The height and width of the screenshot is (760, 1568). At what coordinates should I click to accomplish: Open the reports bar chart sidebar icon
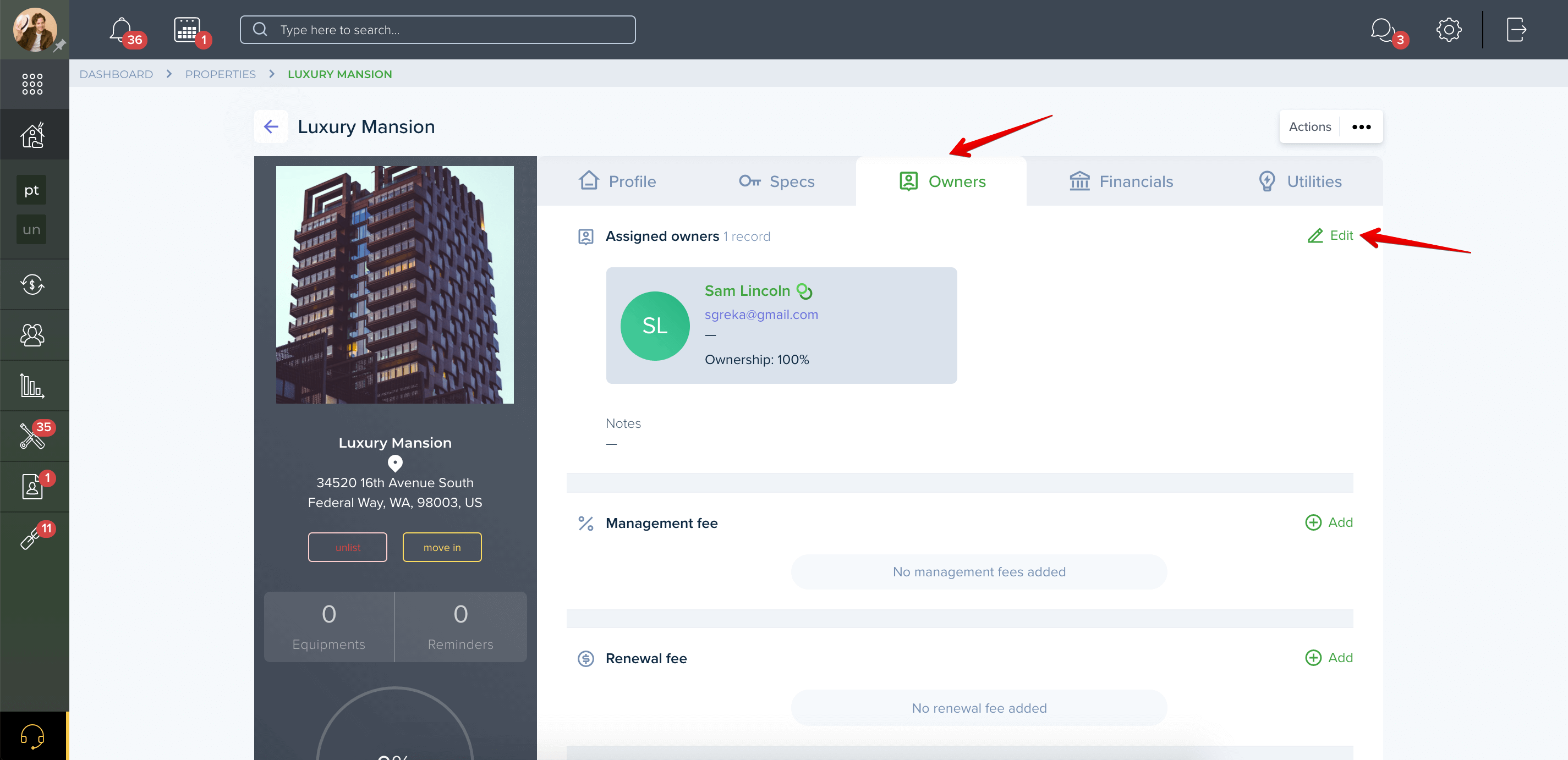tap(32, 385)
